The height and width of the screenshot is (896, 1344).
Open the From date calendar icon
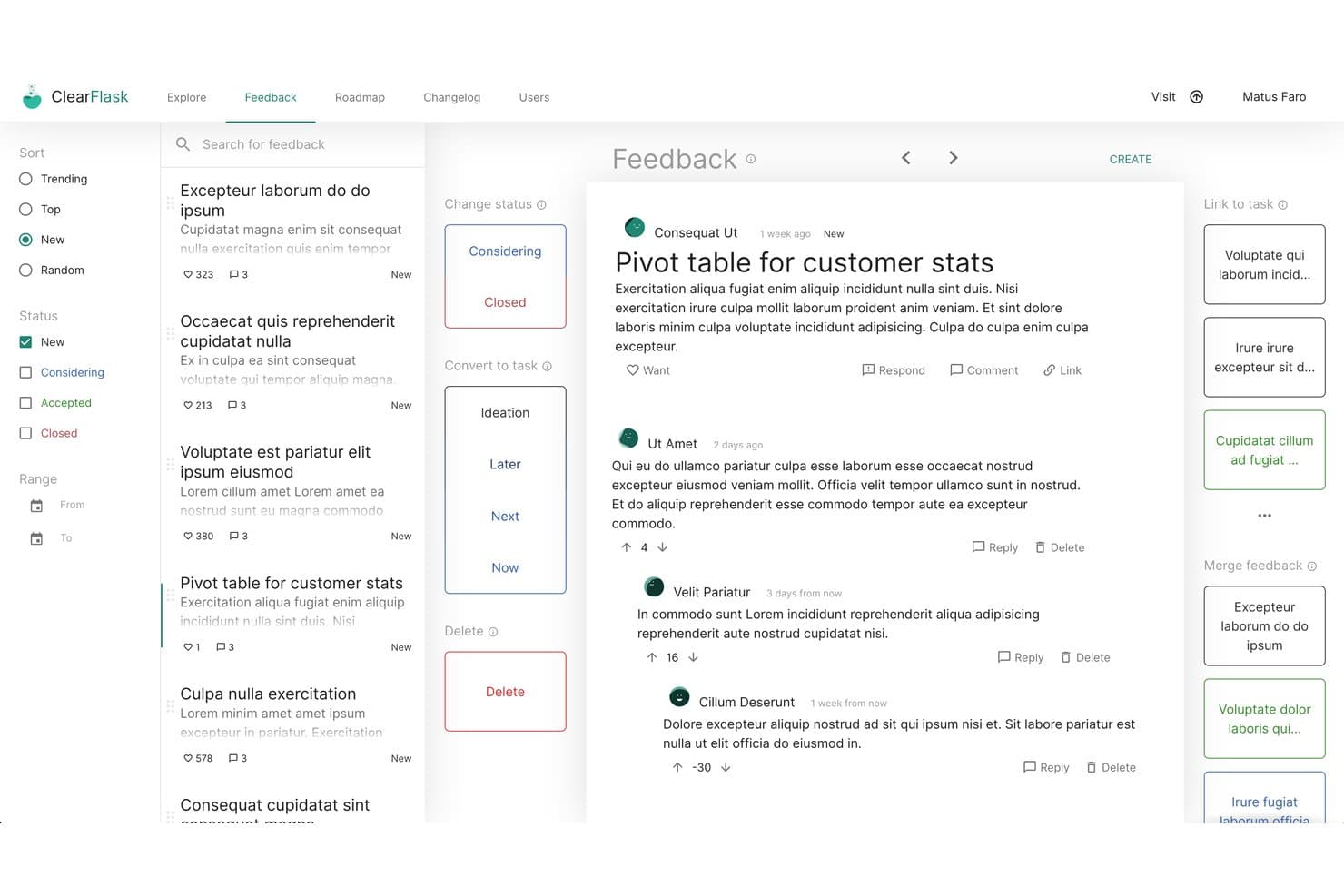pyautogui.click(x=36, y=506)
